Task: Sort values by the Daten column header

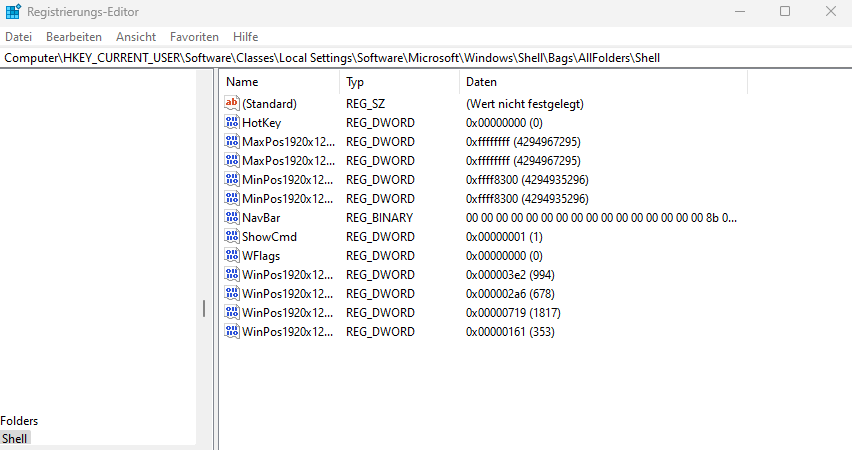Action: click(x=603, y=82)
